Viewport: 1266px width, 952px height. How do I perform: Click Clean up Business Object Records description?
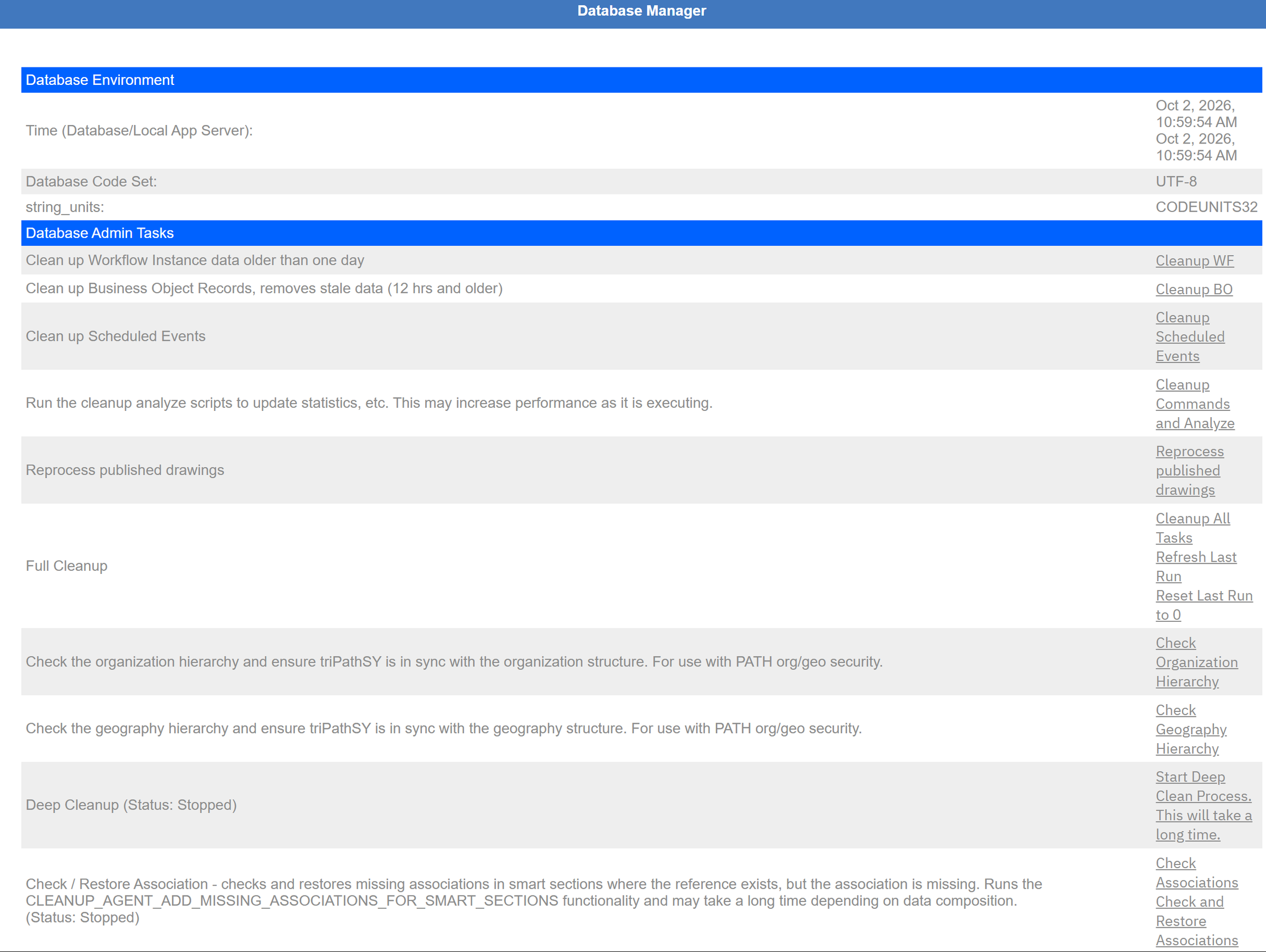tap(264, 289)
